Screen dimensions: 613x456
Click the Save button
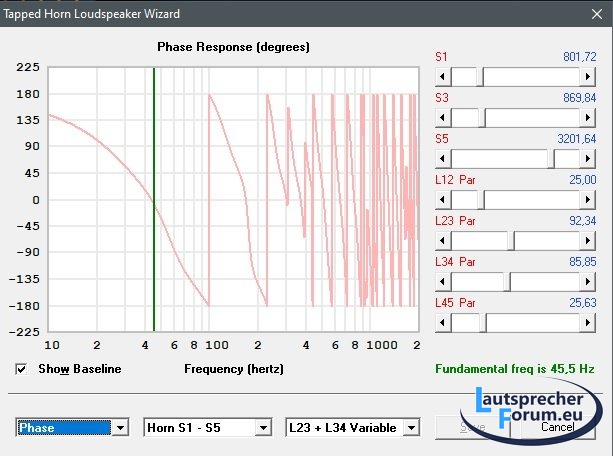click(x=474, y=427)
